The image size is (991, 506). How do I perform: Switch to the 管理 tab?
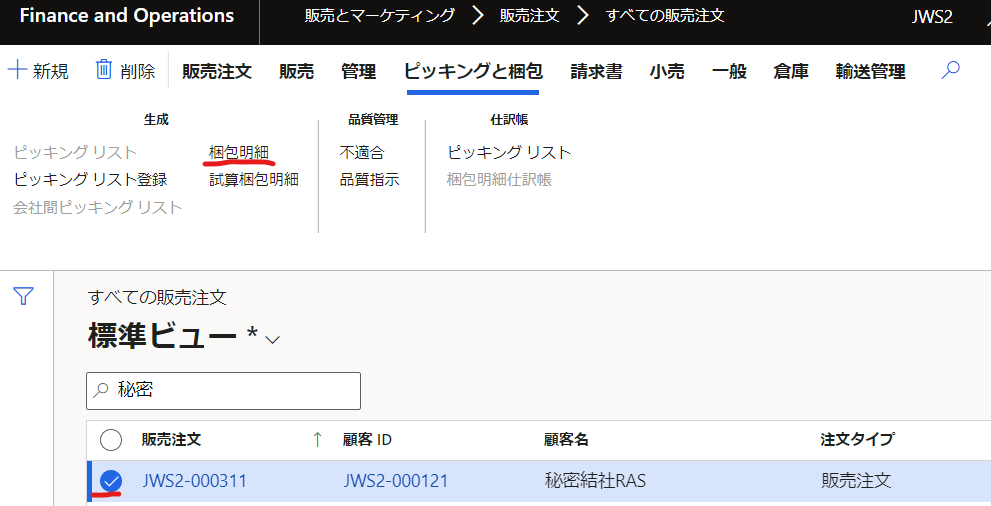point(358,71)
